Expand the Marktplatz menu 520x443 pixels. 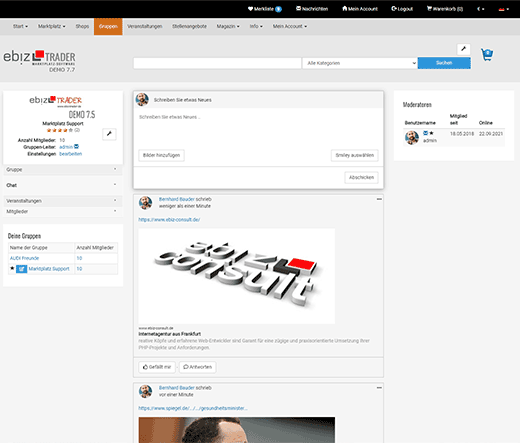pos(52,26)
